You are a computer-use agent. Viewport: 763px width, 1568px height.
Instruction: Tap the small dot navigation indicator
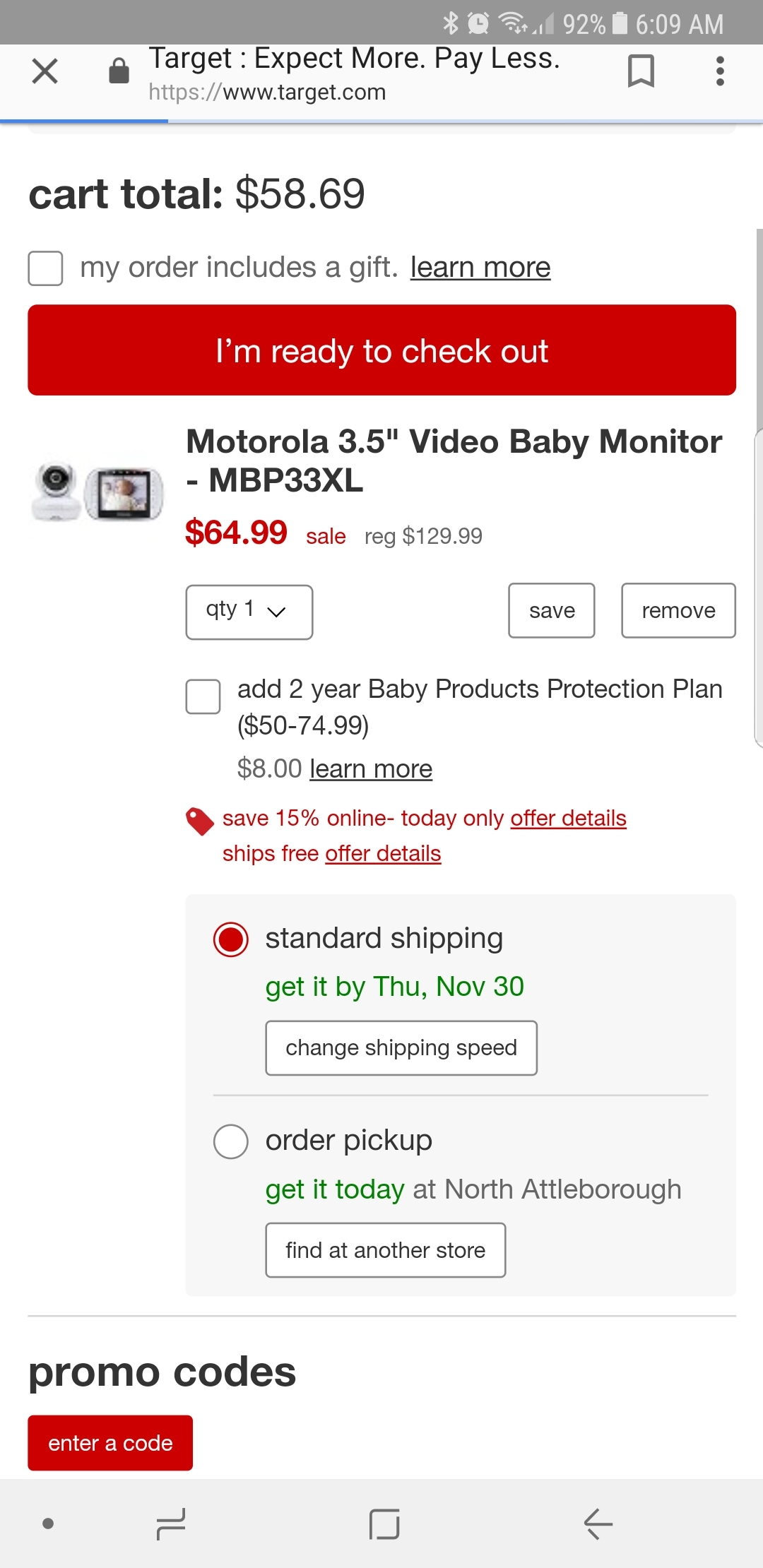point(48,1524)
